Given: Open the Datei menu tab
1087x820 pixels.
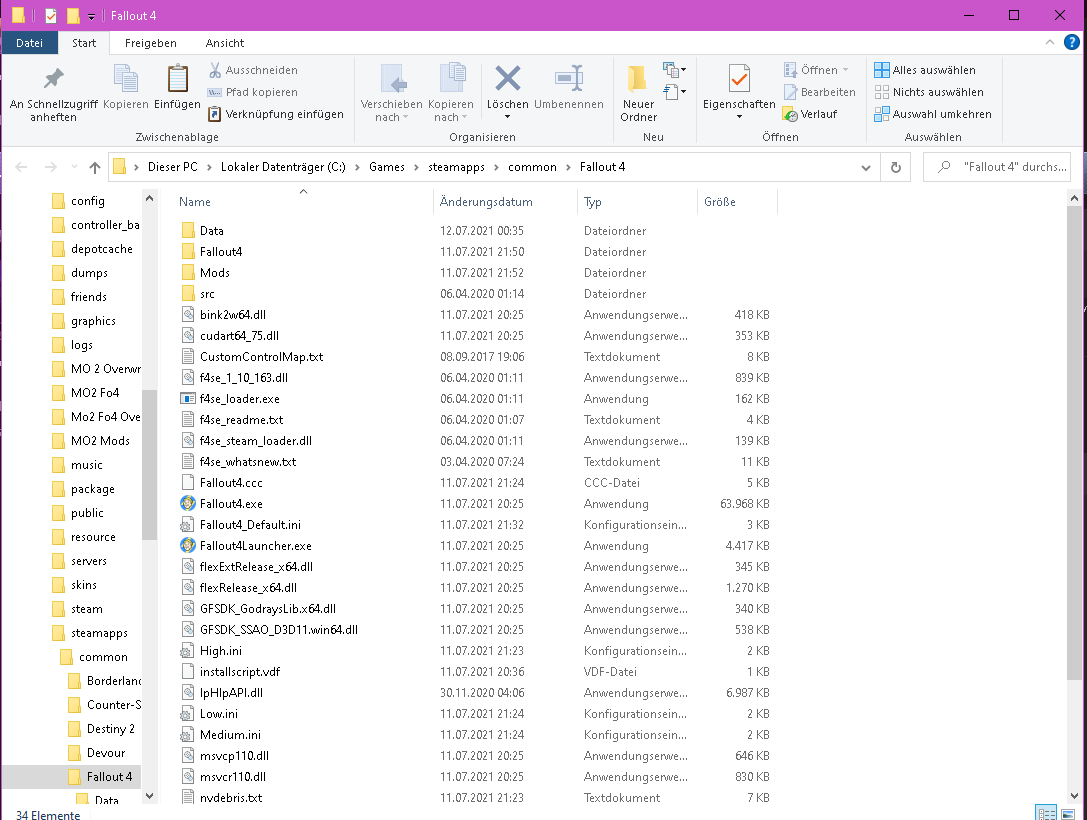Looking at the screenshot, I should point(29,43).
